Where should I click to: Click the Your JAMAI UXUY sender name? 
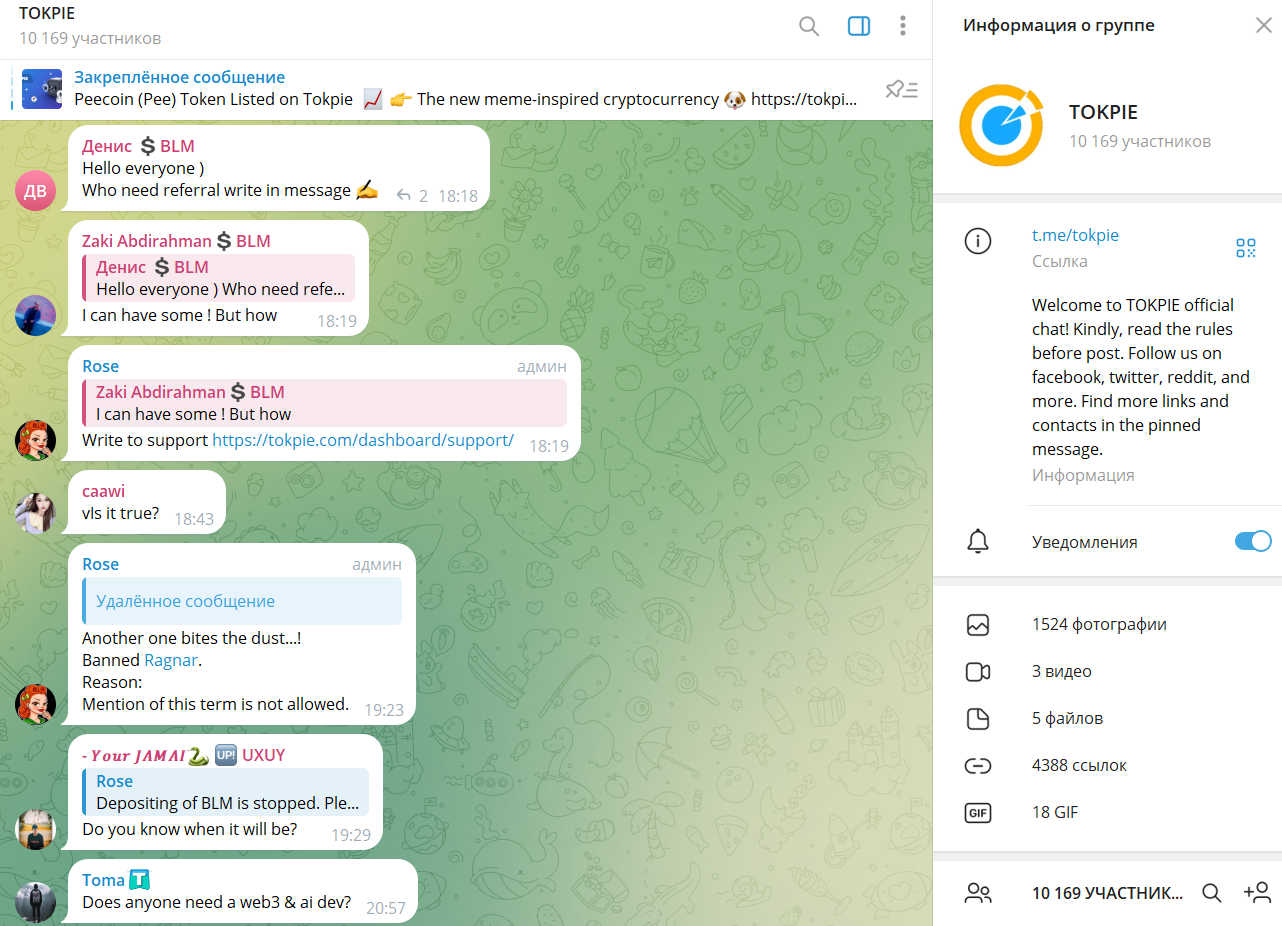click(183, 755)
